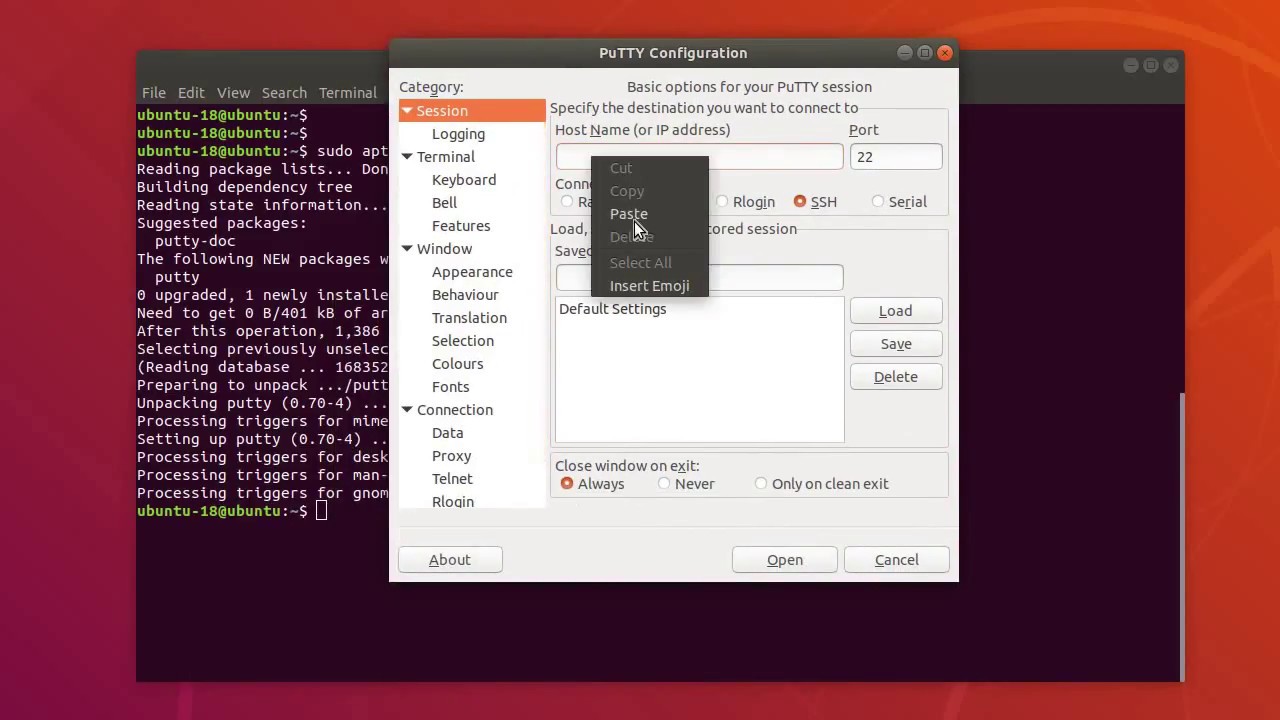This screenshot has width=1280, height=720.
Task: Minimize the Terminal window
Action: tap(1131, 66)
